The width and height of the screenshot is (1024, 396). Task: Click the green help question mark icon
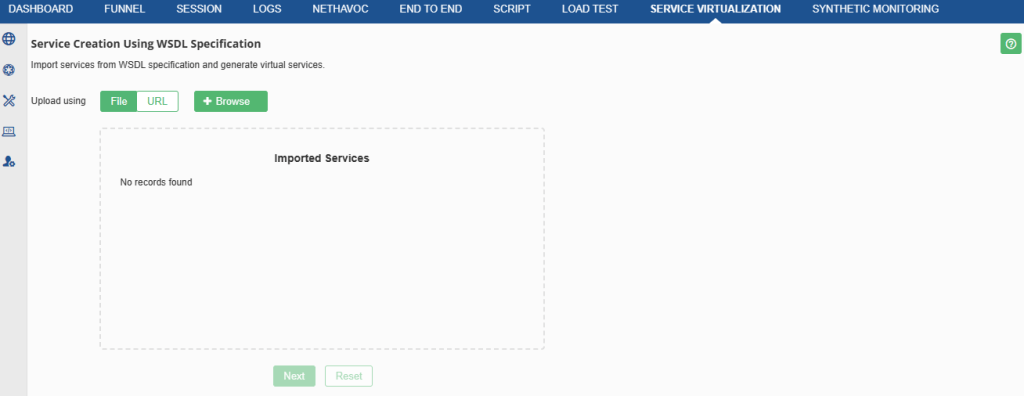[x=1011, y=44]
